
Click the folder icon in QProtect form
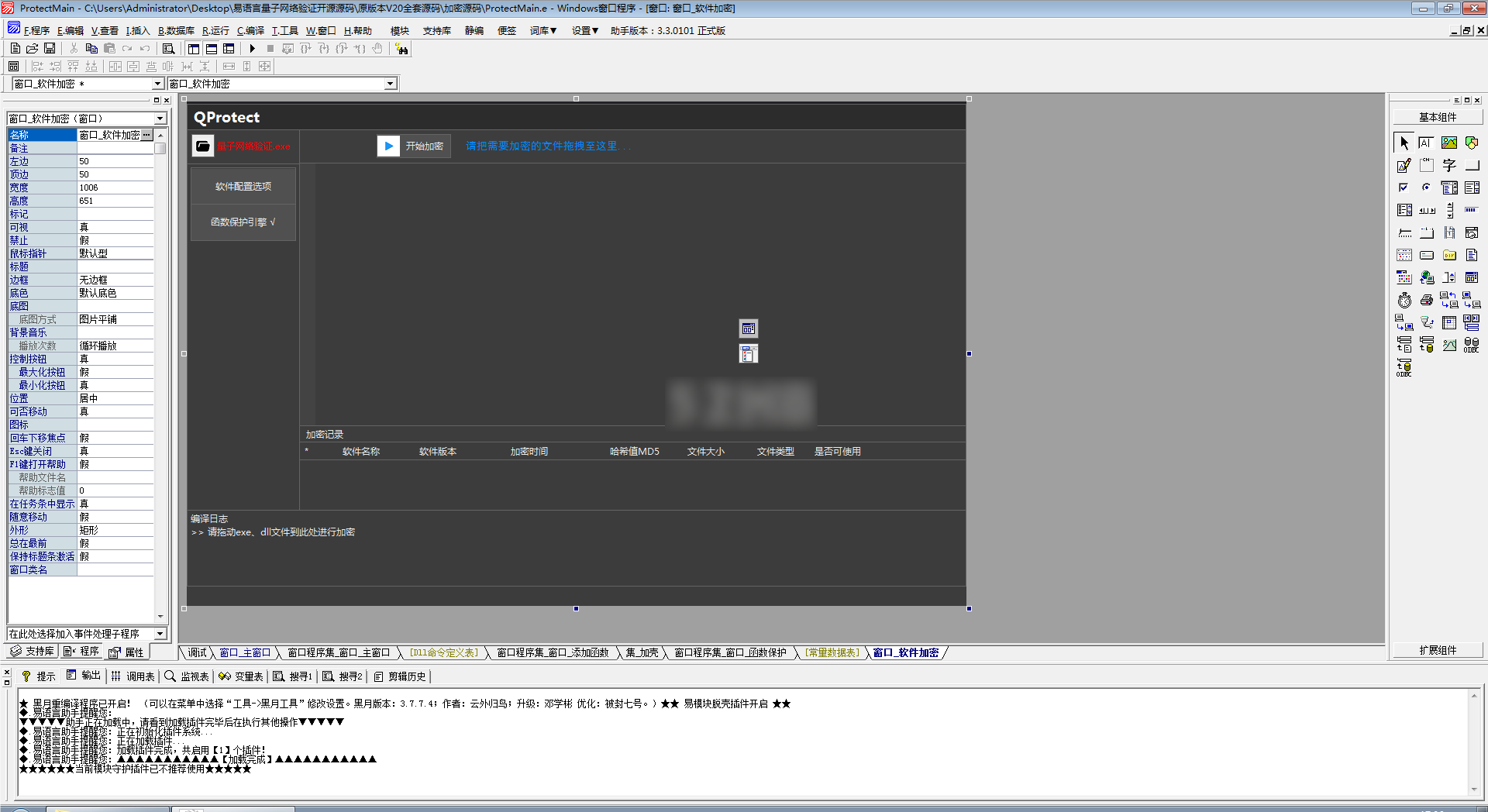tap(203, 146)
